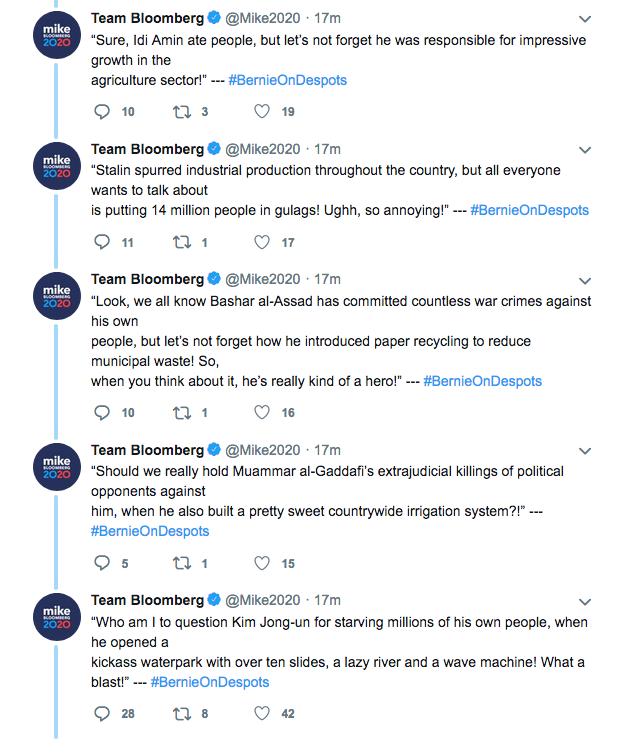
Task: Open dropdown arrow on Kim Jong-un tweet
Action: [585, 600]
